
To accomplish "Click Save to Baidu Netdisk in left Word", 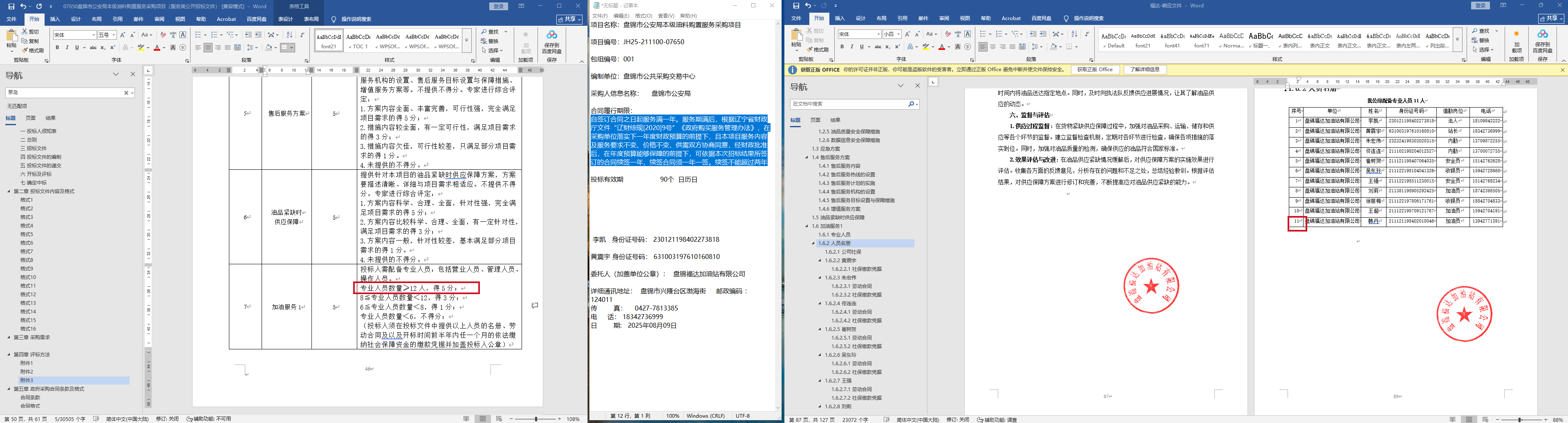I will pyautogui.click(x=552, y=41).
